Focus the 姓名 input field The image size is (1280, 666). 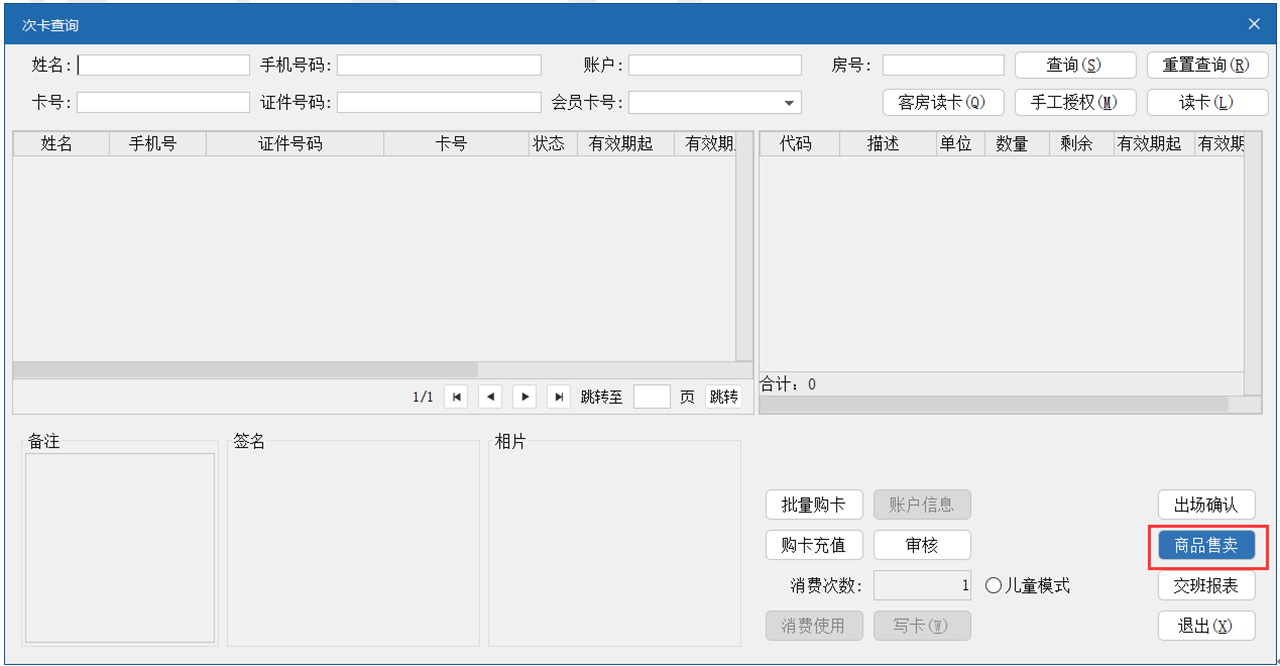pos(163,65)
